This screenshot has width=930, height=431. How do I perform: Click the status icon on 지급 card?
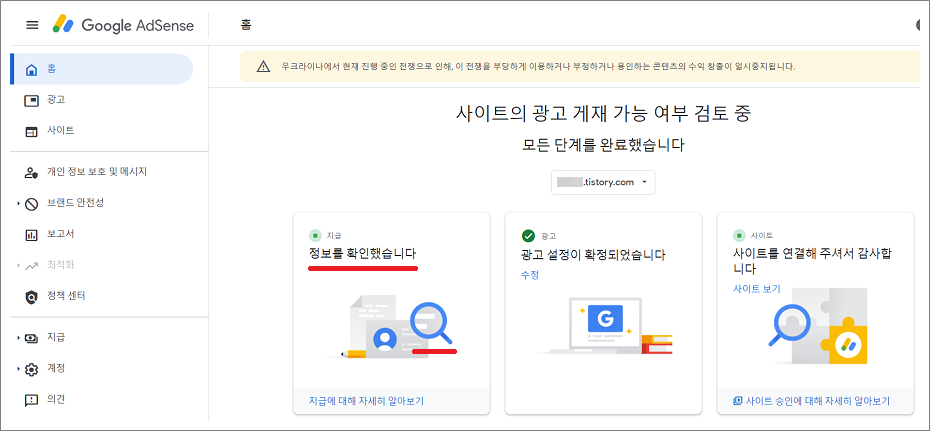click(316, 236)
